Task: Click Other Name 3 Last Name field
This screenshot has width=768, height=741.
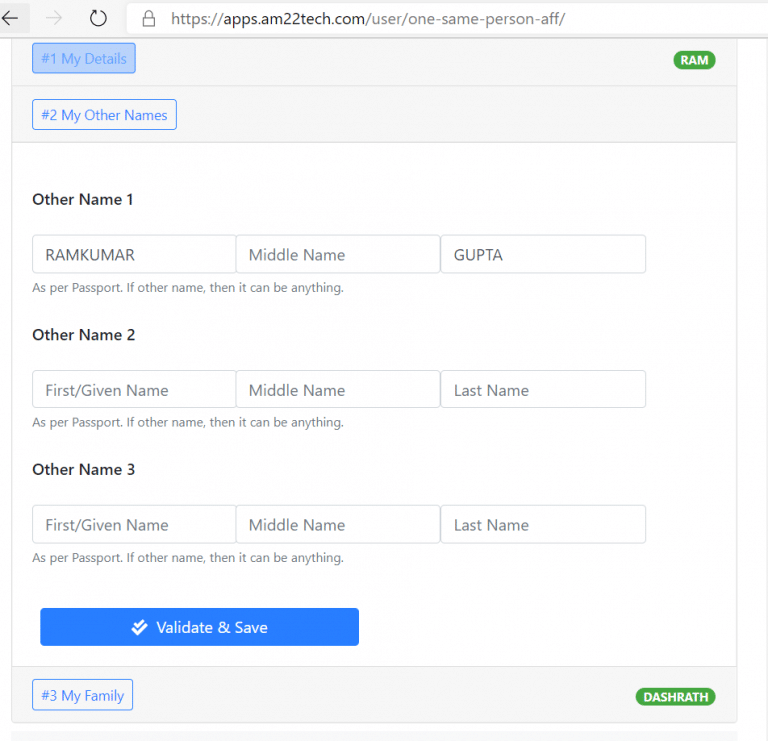Action: [543, 524]
